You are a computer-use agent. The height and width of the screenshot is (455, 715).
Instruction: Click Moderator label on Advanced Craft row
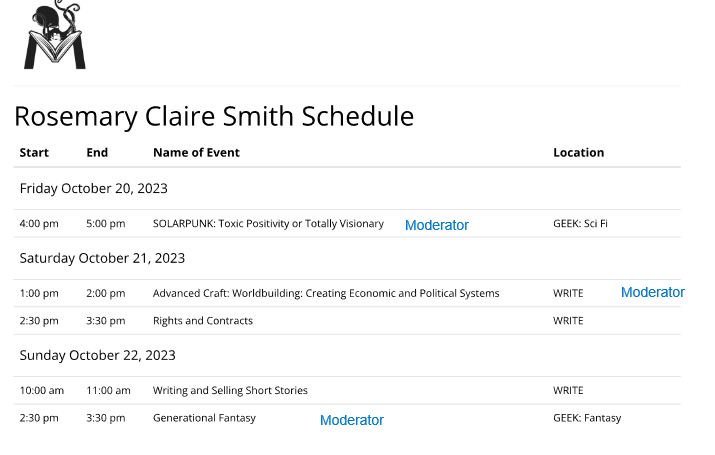point(652,292)
